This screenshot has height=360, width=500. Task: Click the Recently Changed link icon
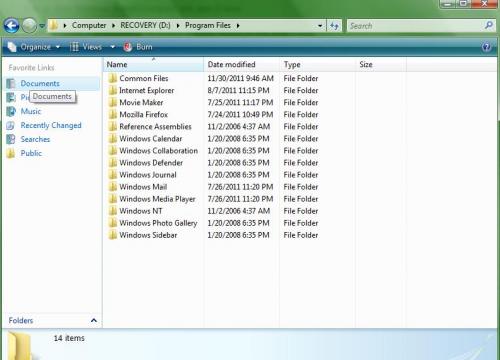pyautogui.click(x=11, y=125)
